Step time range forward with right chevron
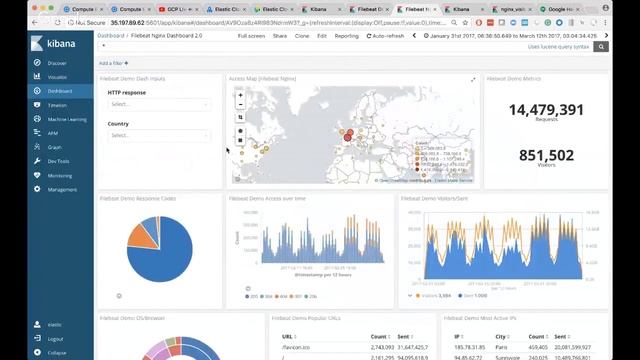Viewport: 640px width, 360px height. pyautogui.click(x=606, y=36)
